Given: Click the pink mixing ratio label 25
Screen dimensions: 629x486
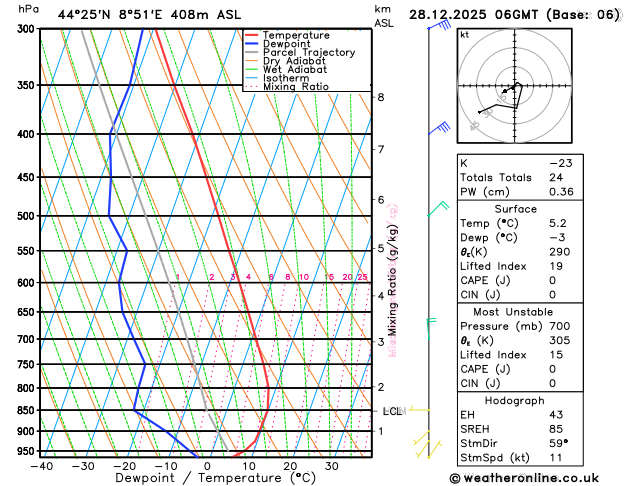Looking at the screenshot, I should [362, 277].
